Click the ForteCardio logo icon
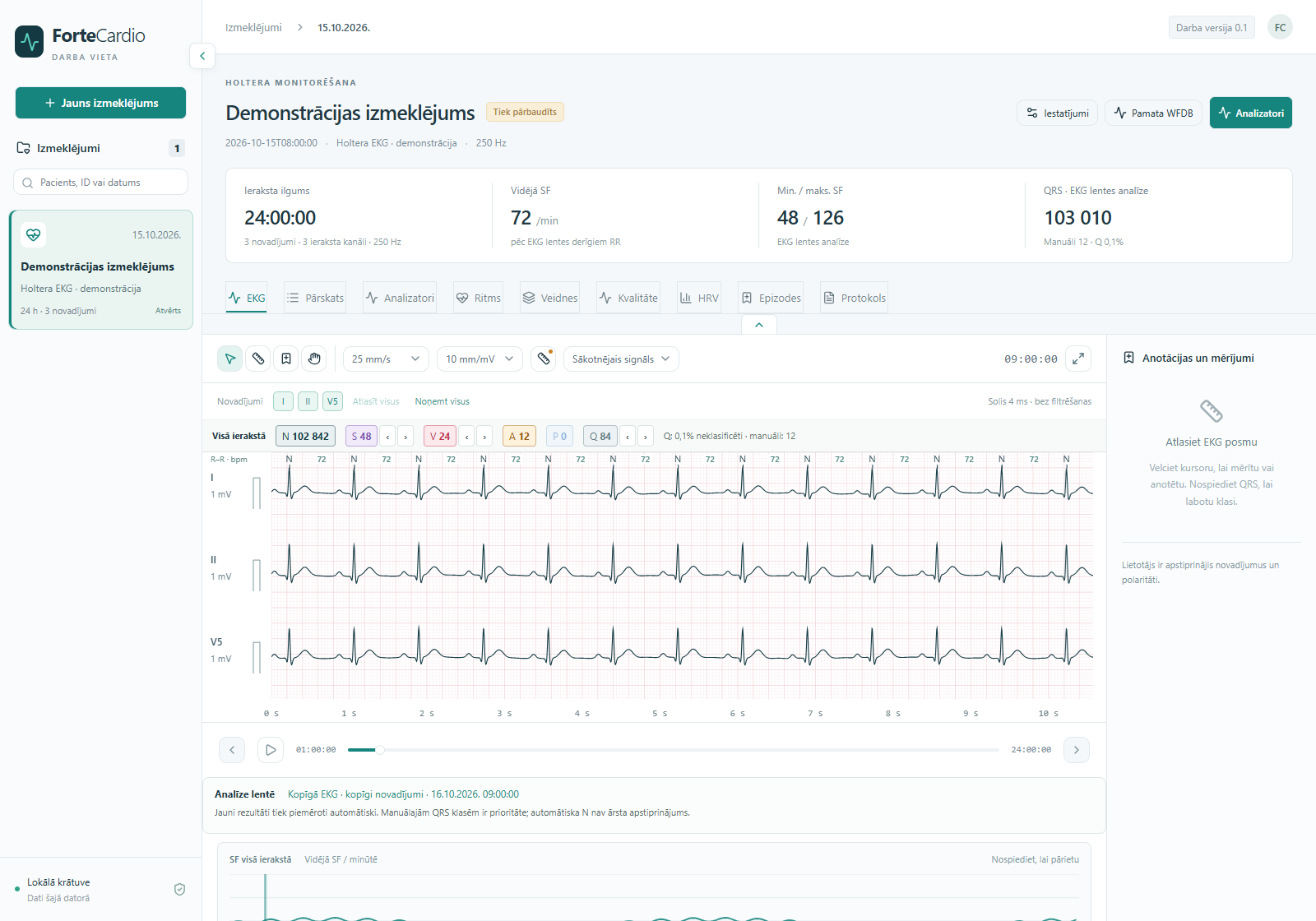The height and width of the screenshot is (921, 1316). click(x=30, y=42)
